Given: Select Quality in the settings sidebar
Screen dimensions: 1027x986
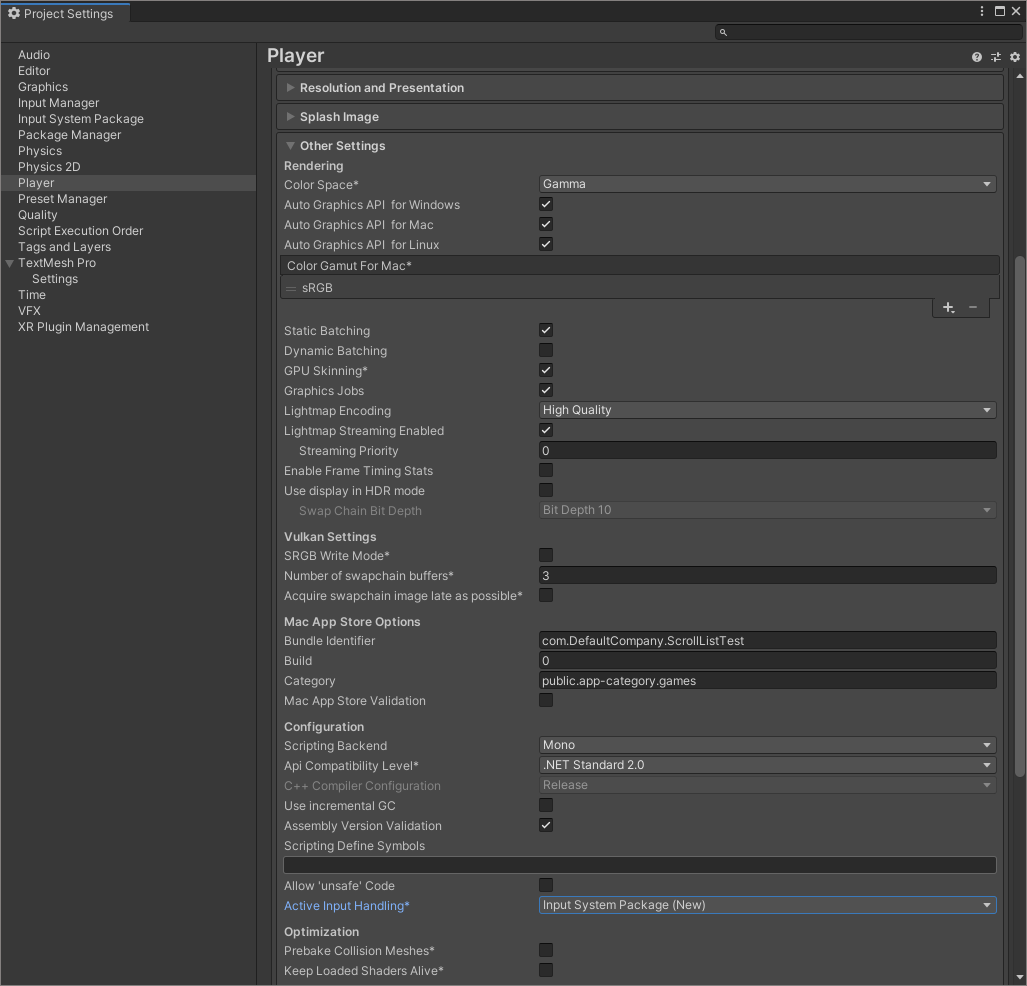Looking at the screenshot, I should tap(38, 215).
